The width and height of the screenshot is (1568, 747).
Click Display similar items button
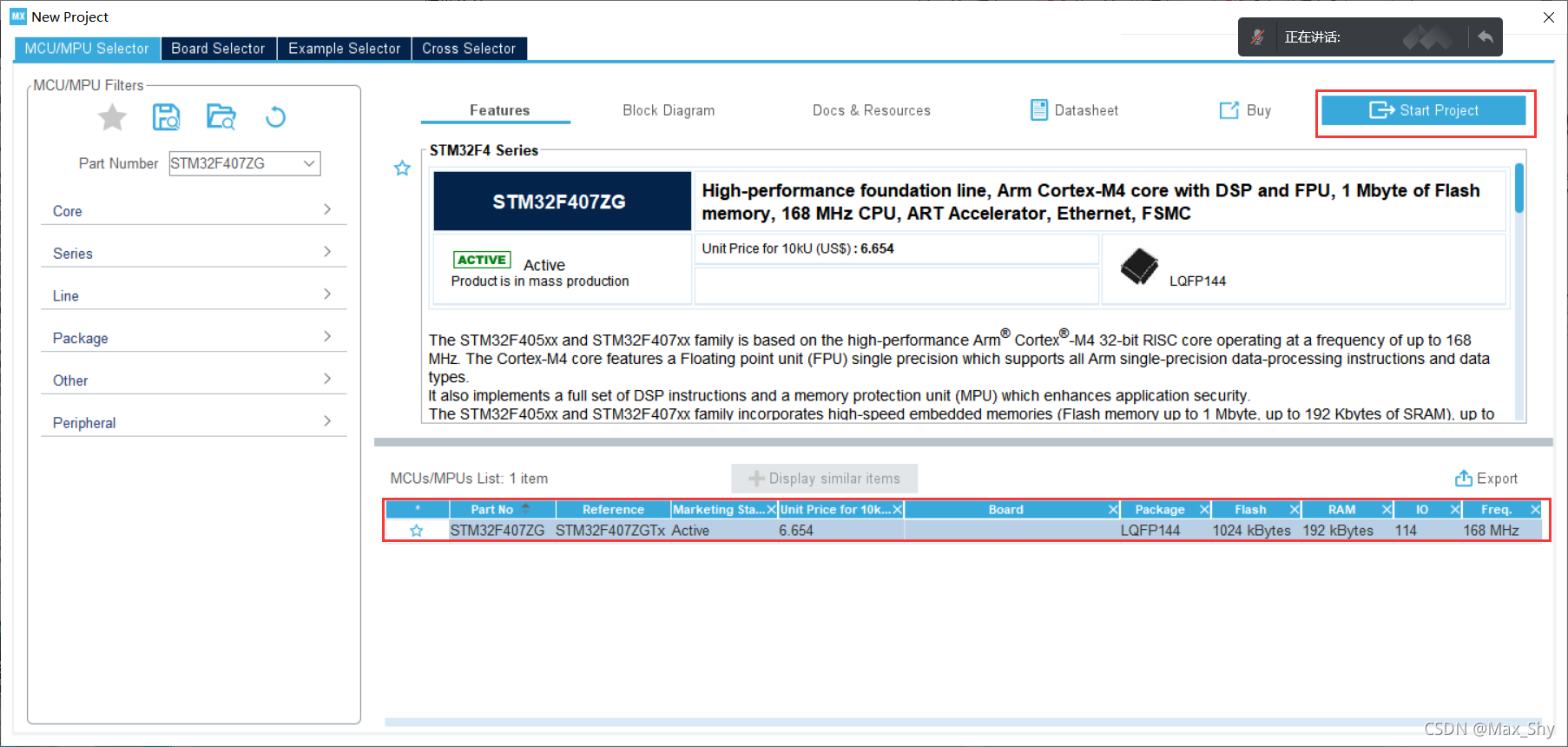pyautogui.click(x=825, y=479)
